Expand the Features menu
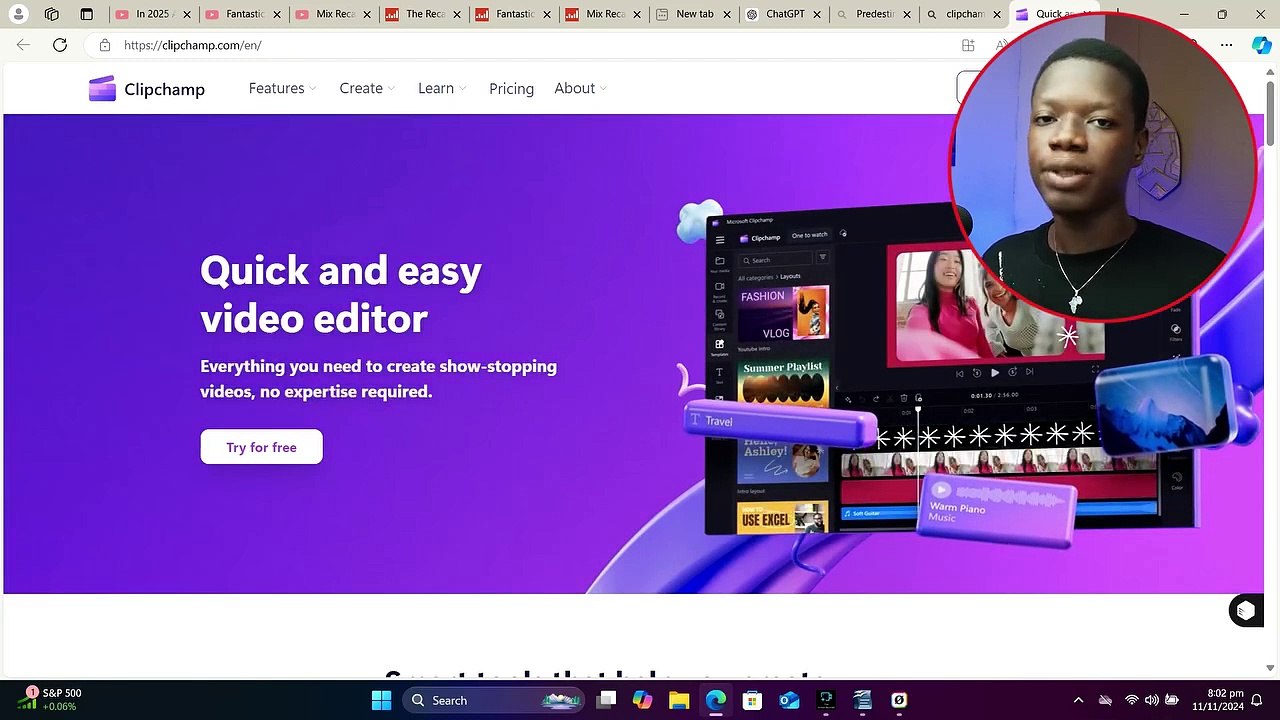This screenshot has width=1280, height=720. point(282,88)
